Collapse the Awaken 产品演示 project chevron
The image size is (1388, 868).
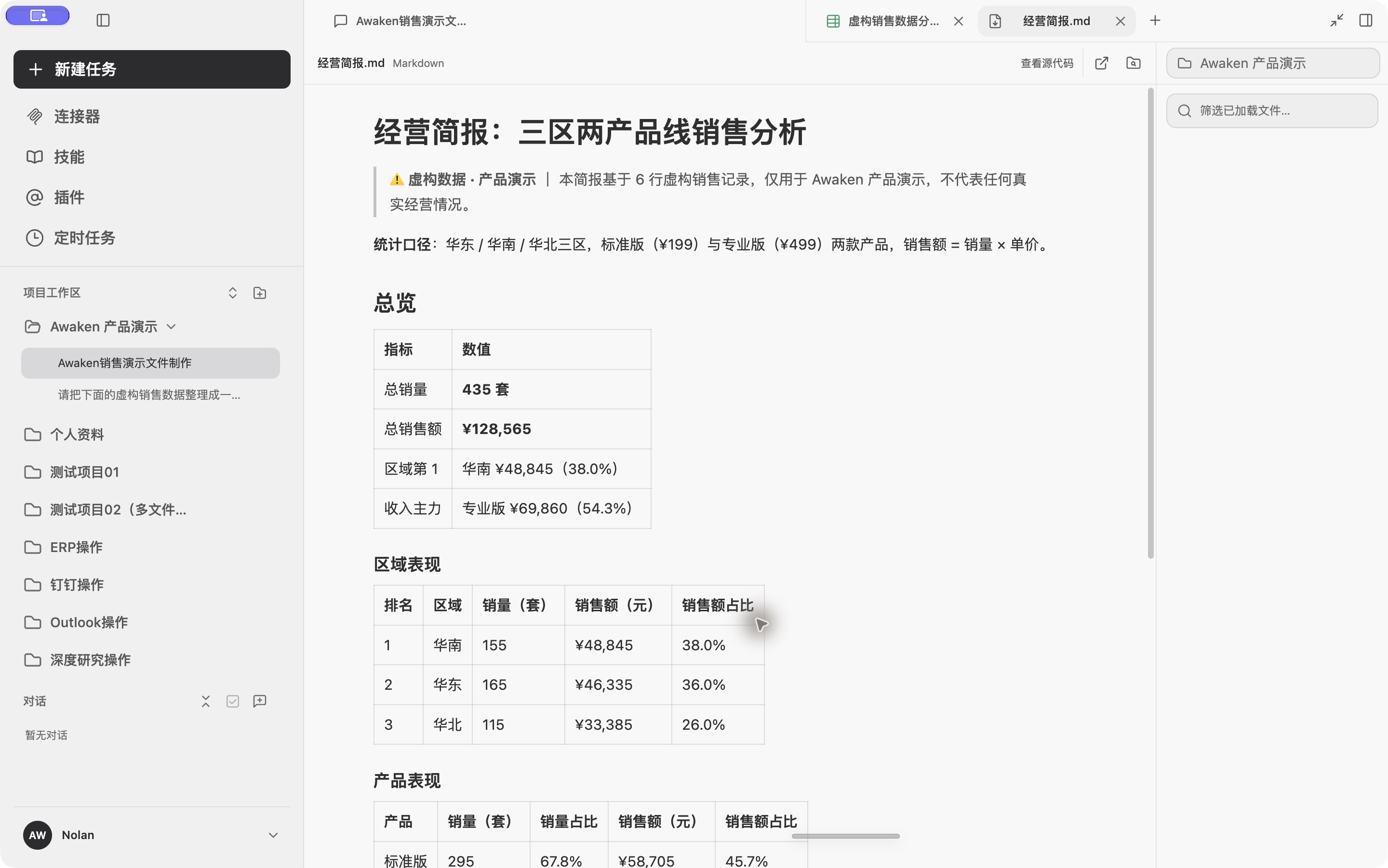click(x=171, y=327)
